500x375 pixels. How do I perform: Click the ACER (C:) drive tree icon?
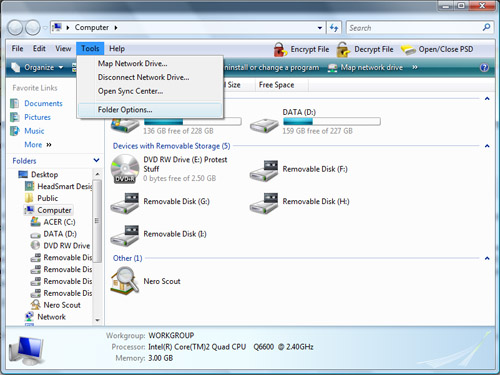tap(35, 222)
